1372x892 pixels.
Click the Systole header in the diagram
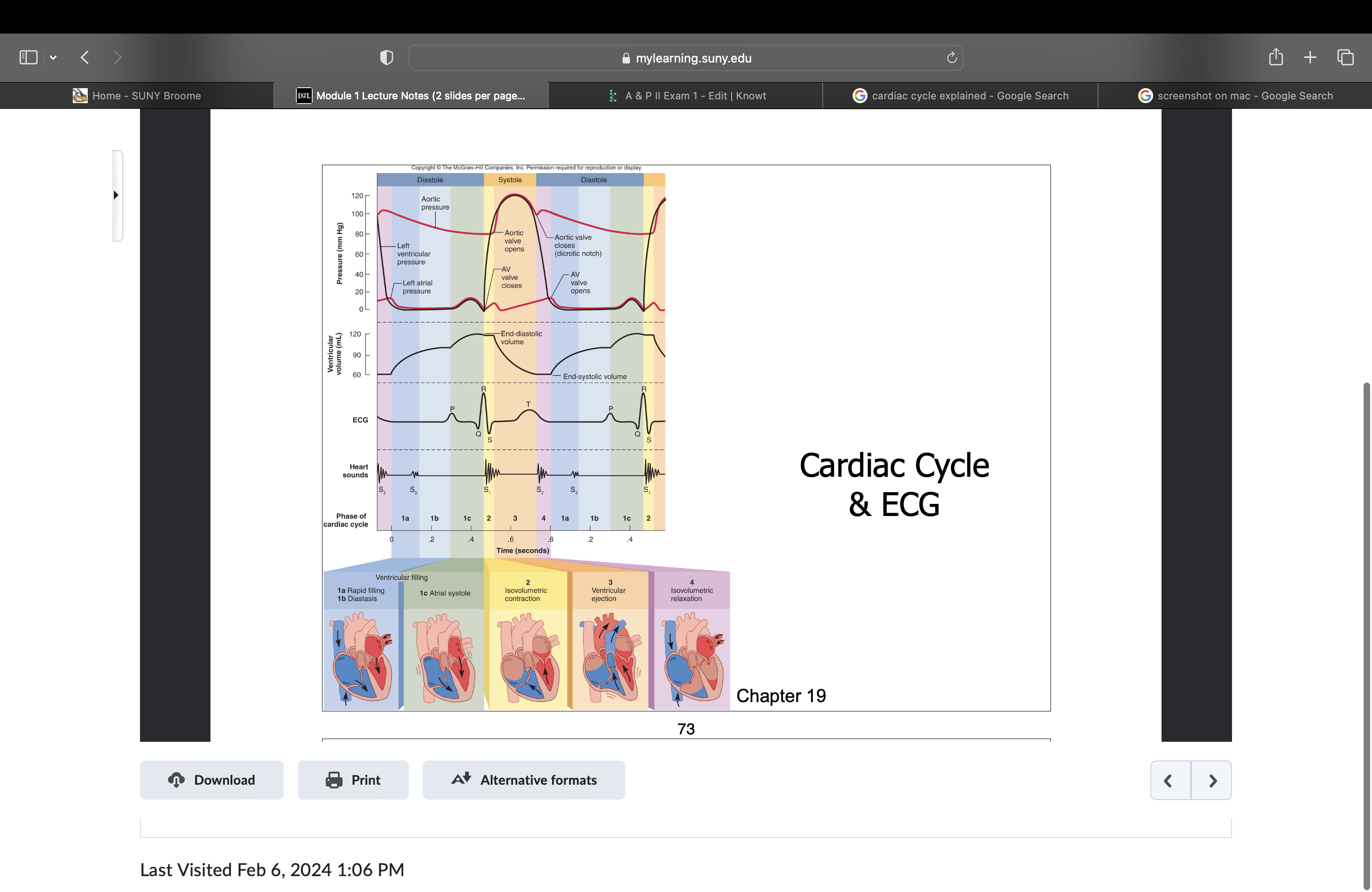pyautogui.click(x=510, y=180)
